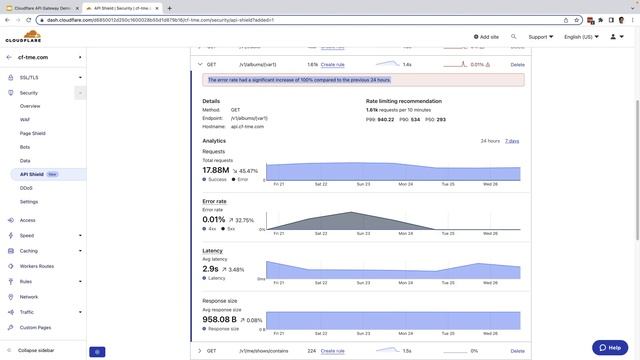Open the Help chat button
640x360 pixels.
(610, 348)
